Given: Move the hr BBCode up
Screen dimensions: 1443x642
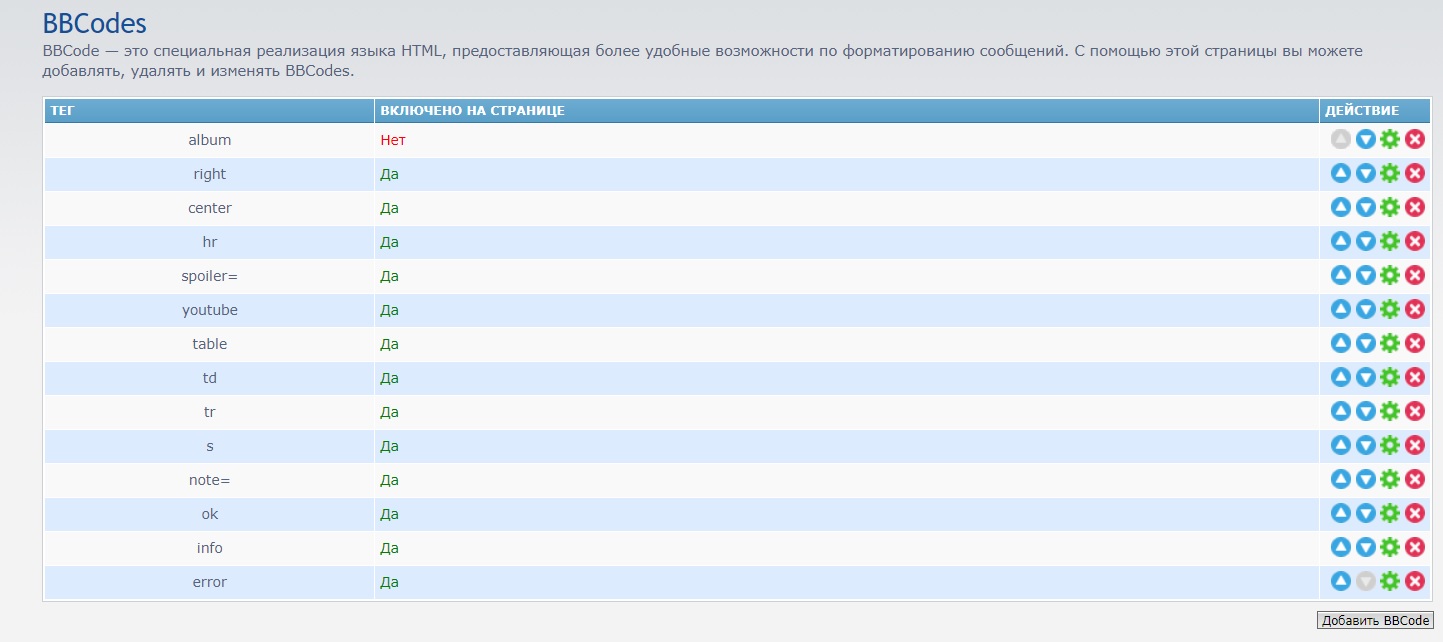Looking at the screenshot, I should 1341,242.
